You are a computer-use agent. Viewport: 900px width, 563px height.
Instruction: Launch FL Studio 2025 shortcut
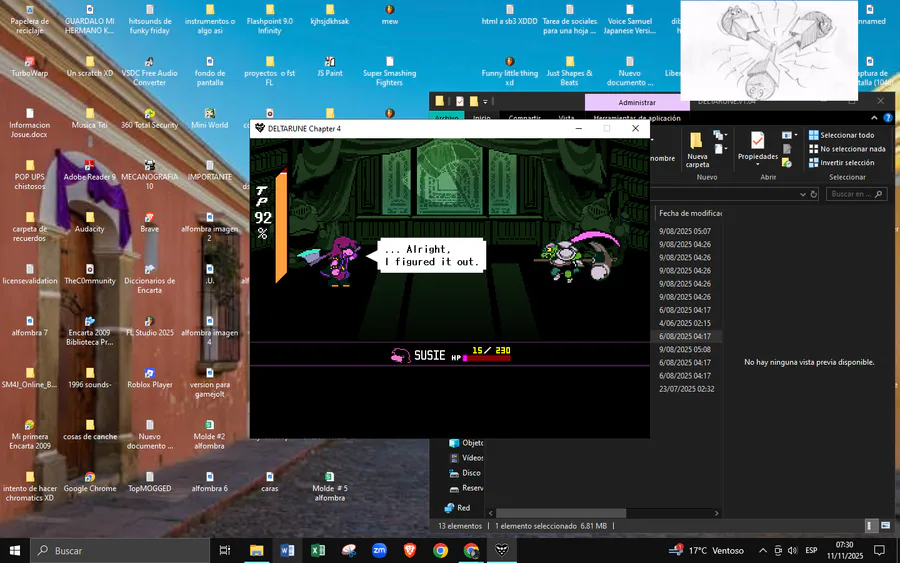coord(149,326)
